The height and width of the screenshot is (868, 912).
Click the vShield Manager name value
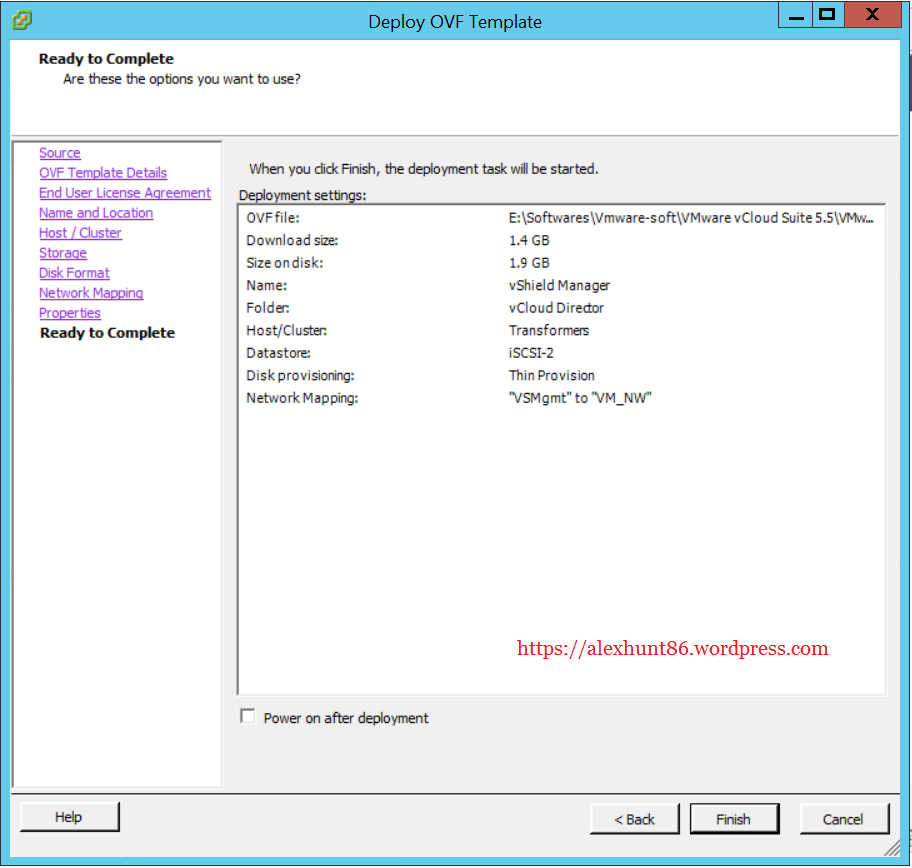(x=560, y=286)
